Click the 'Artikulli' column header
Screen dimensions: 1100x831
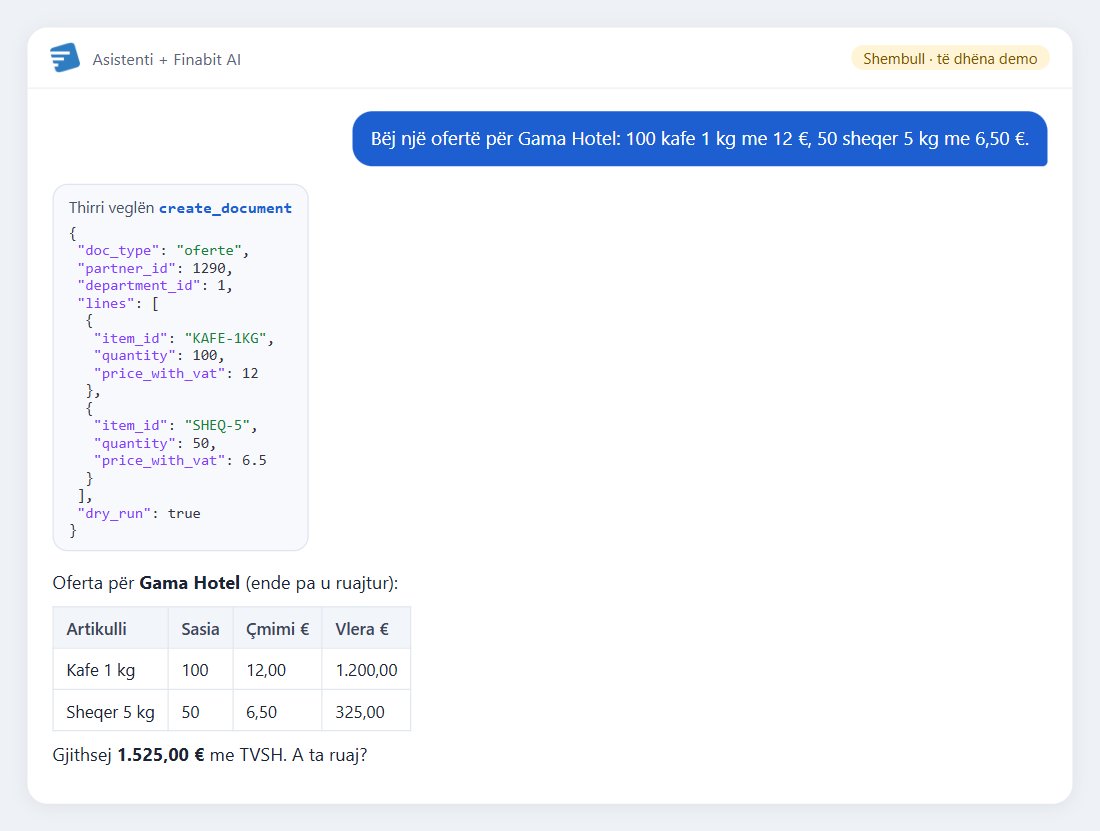(x=111, y=628)
